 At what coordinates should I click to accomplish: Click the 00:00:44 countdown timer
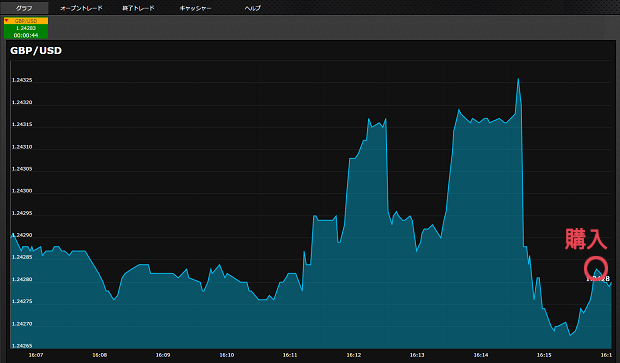pos(26,35)
